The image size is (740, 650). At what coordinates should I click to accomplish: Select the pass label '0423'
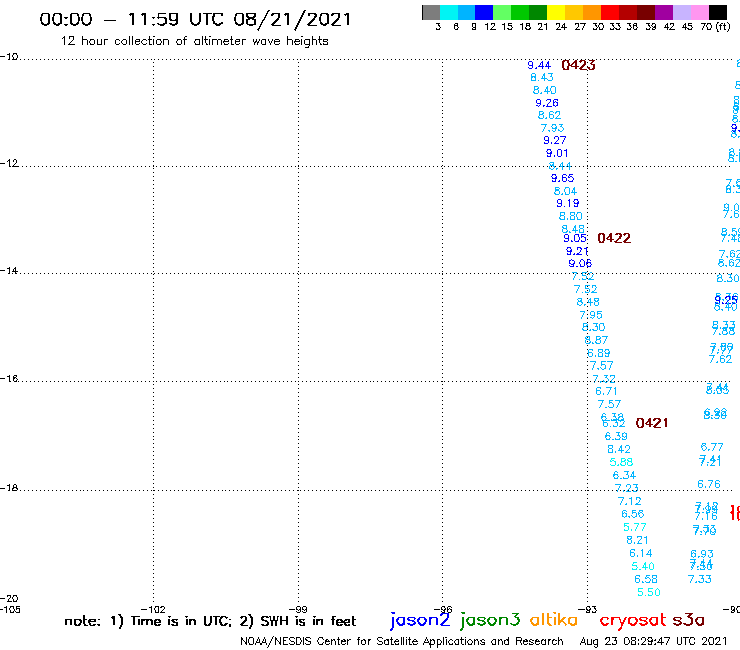click(x=578, y=65)
